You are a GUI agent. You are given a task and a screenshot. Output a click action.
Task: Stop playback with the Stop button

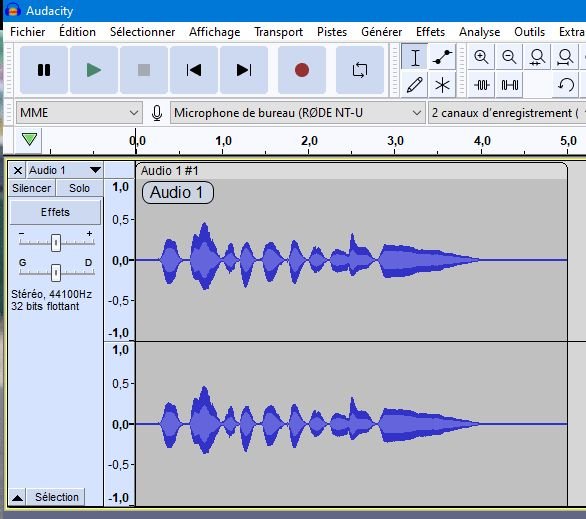pos(144,70)
